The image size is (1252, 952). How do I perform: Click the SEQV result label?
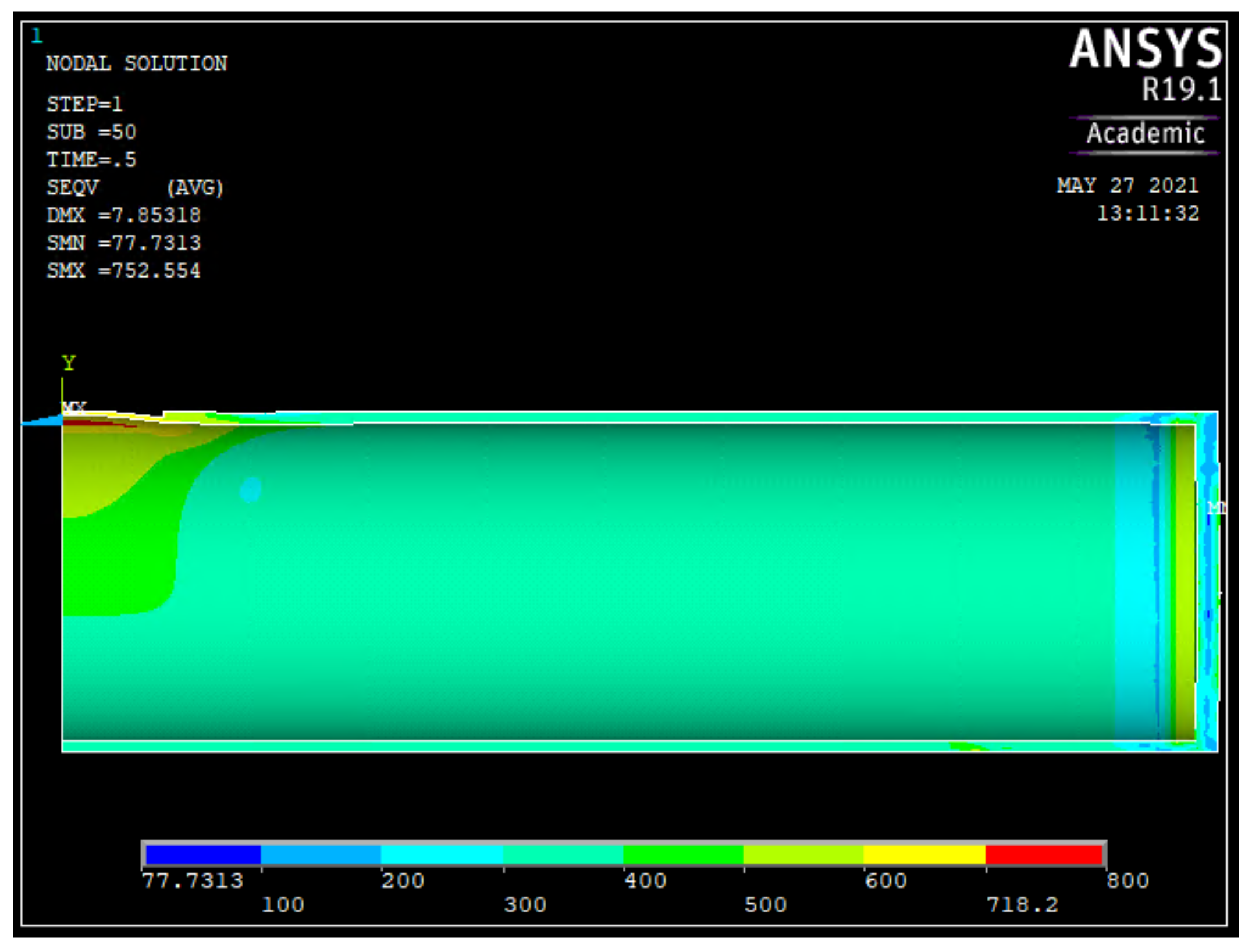click(x=73, y=187)
